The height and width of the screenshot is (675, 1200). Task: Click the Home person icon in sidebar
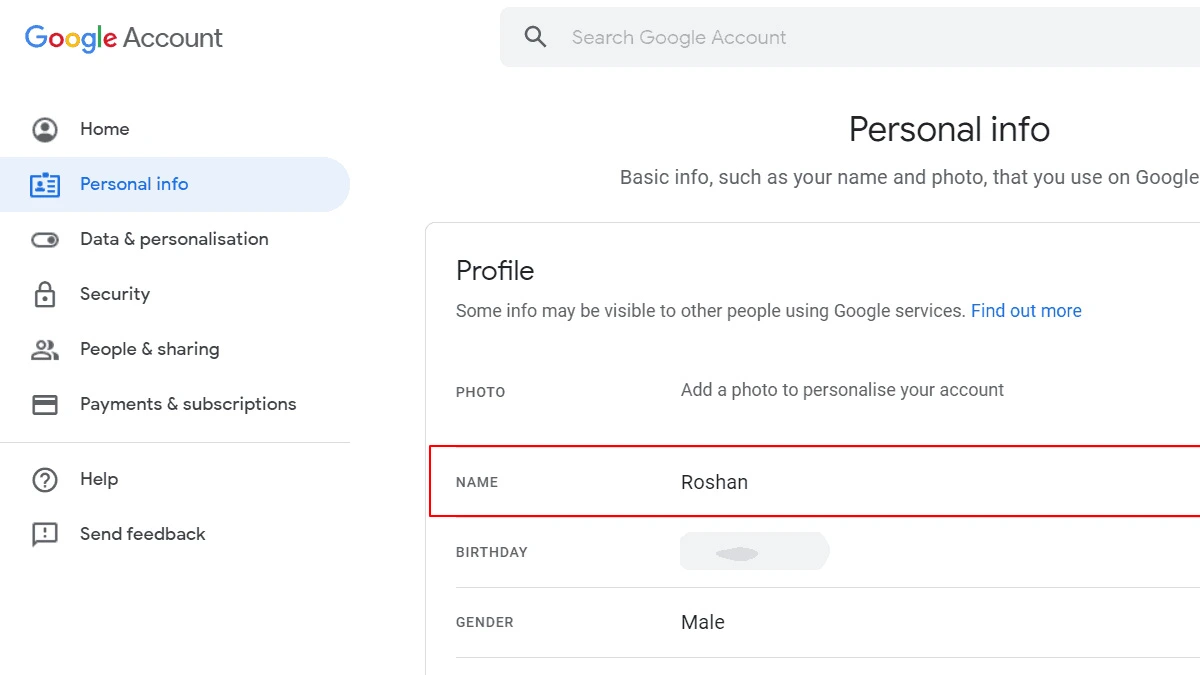click(x=45, y=129)
